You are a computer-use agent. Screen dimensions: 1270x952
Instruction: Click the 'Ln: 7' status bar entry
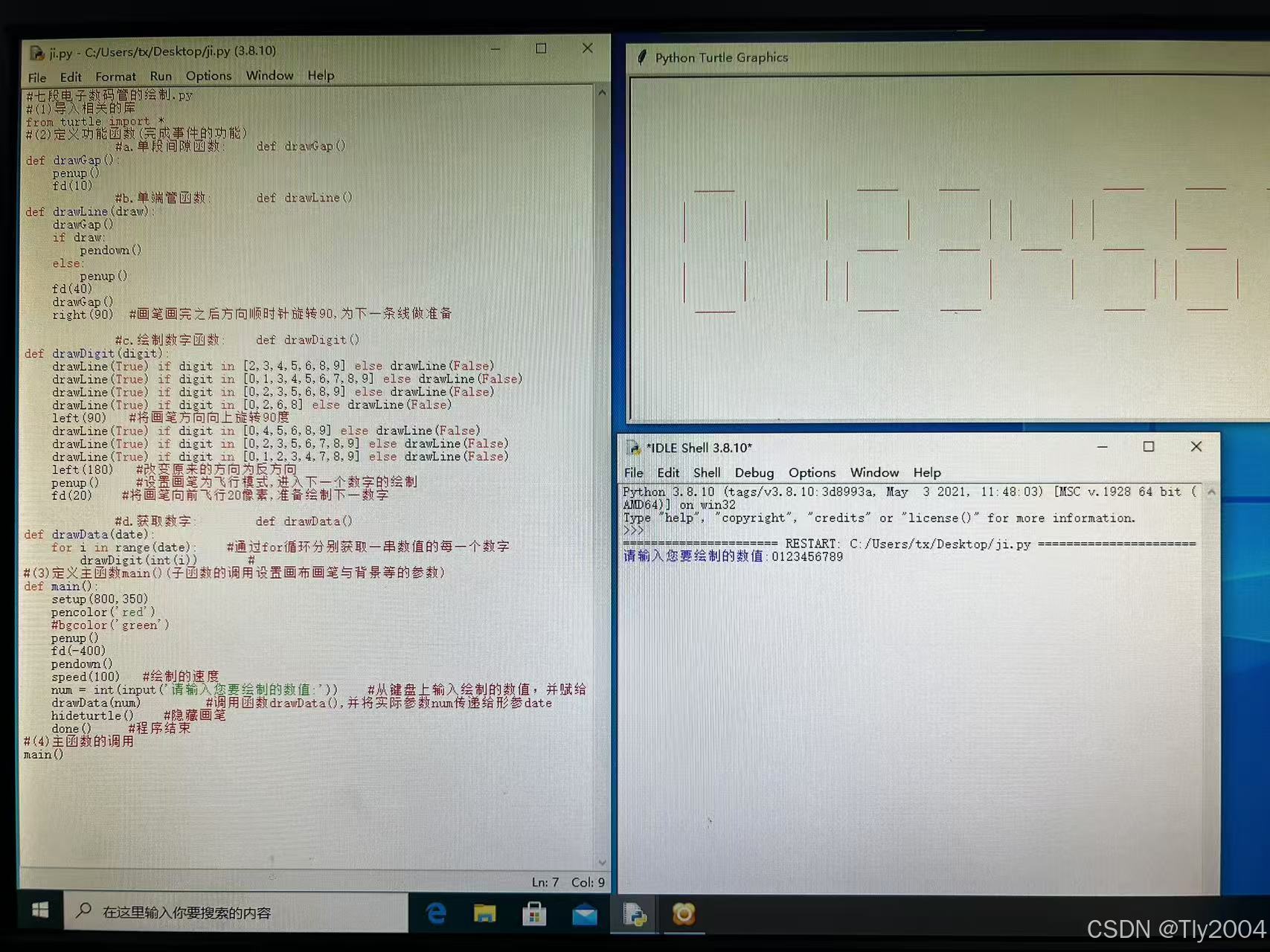(x=545, y=882)
